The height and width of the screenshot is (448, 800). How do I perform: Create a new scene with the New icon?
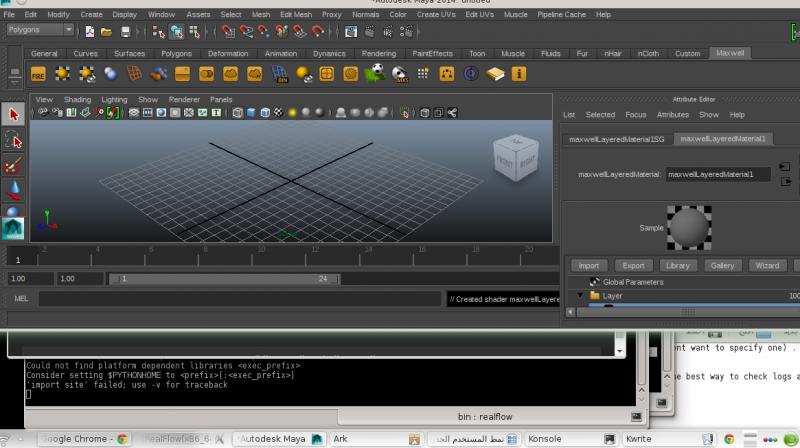90,32
